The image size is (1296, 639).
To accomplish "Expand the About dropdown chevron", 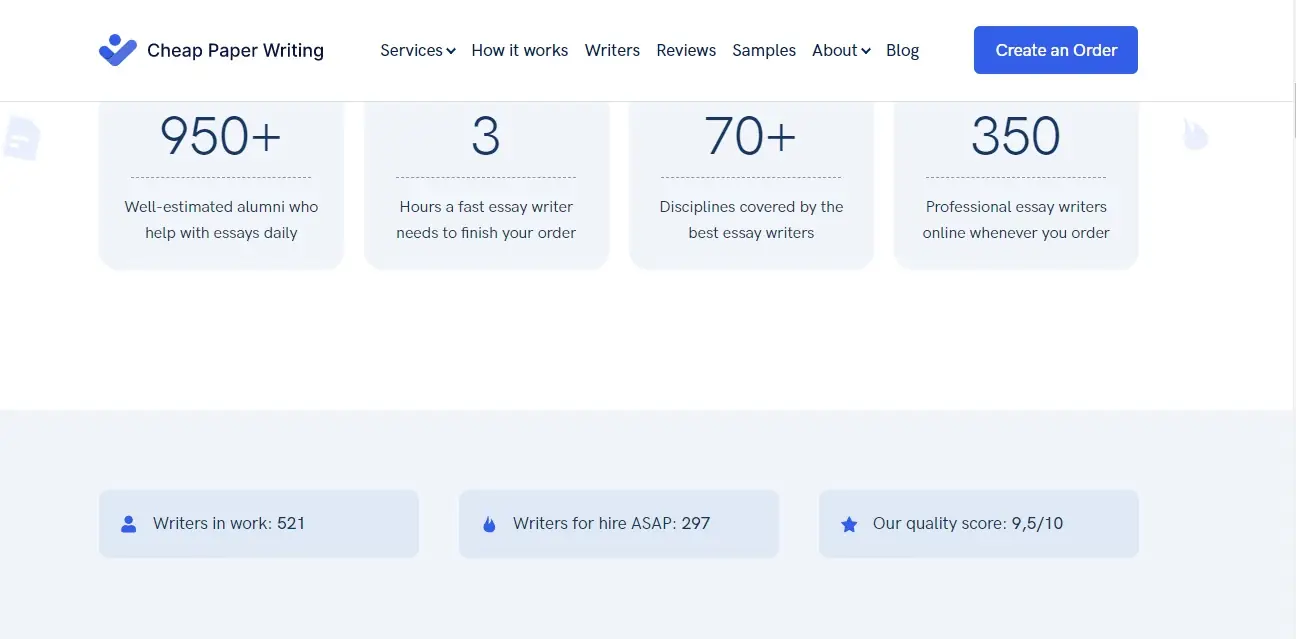I will coord(866,51).
